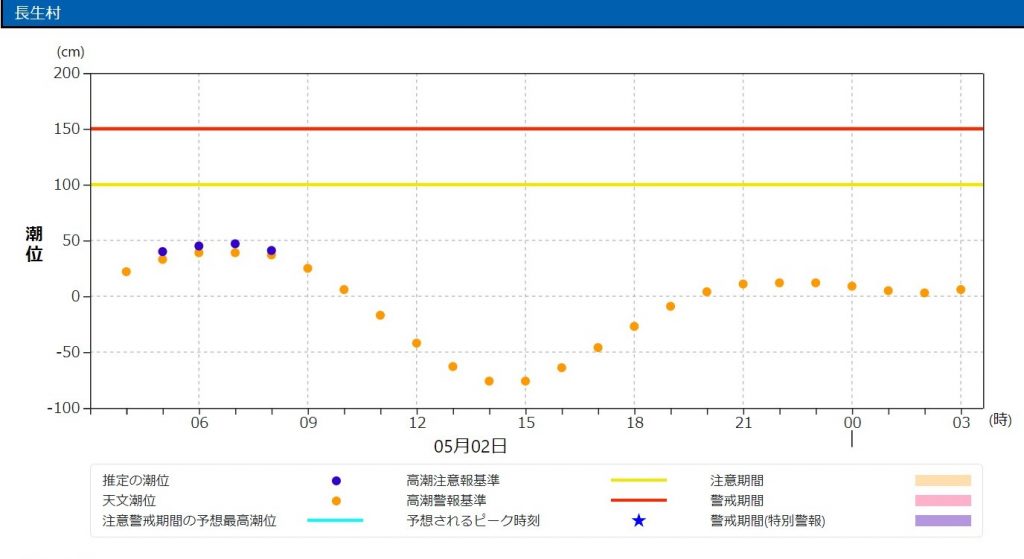Click the 18 hour tick label
The image size is (1024, 559).
pos(635,423)
